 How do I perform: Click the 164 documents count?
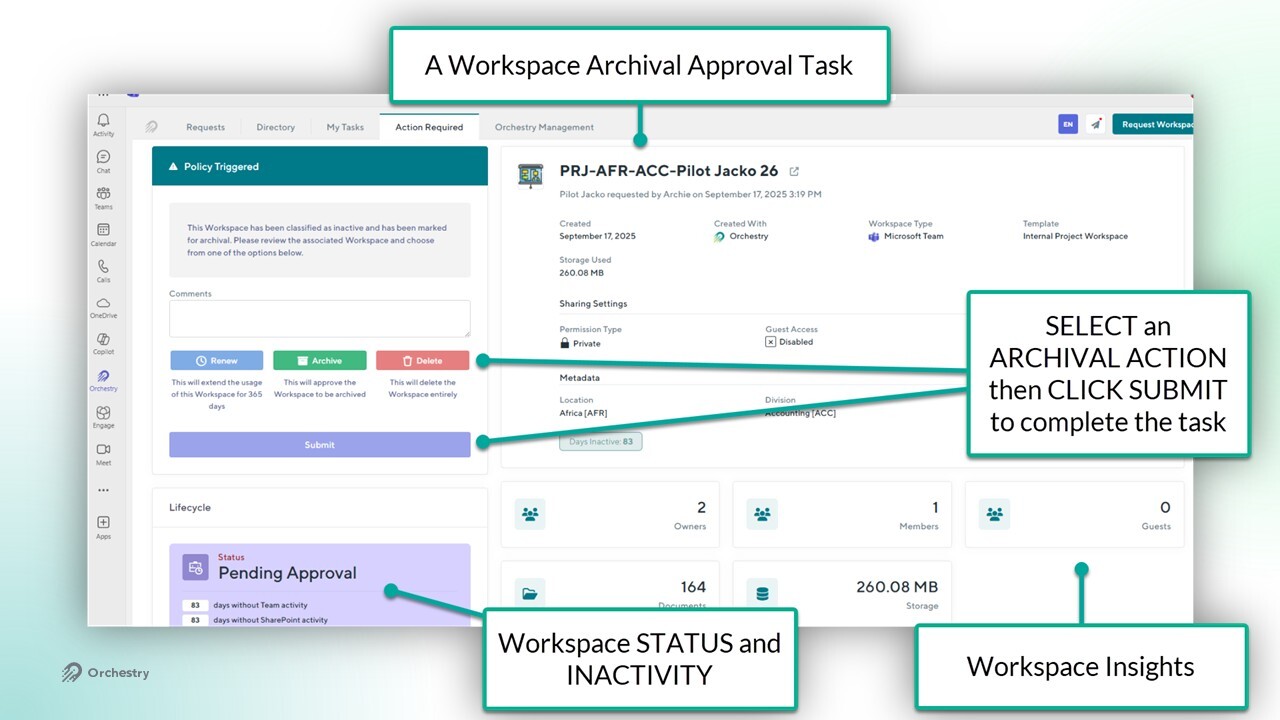[693, 587]
